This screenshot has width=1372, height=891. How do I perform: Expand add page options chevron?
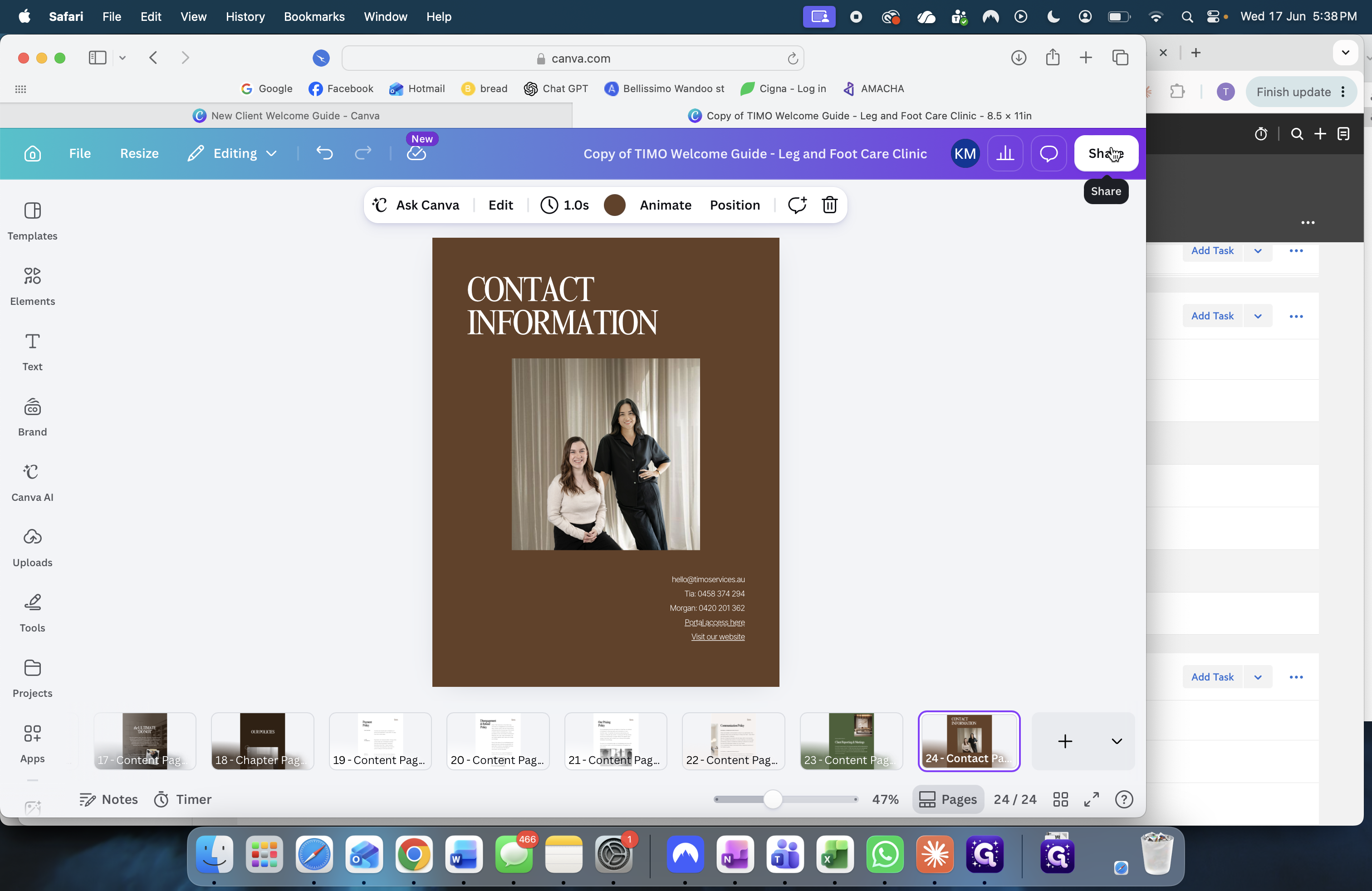coord(1117,741)
